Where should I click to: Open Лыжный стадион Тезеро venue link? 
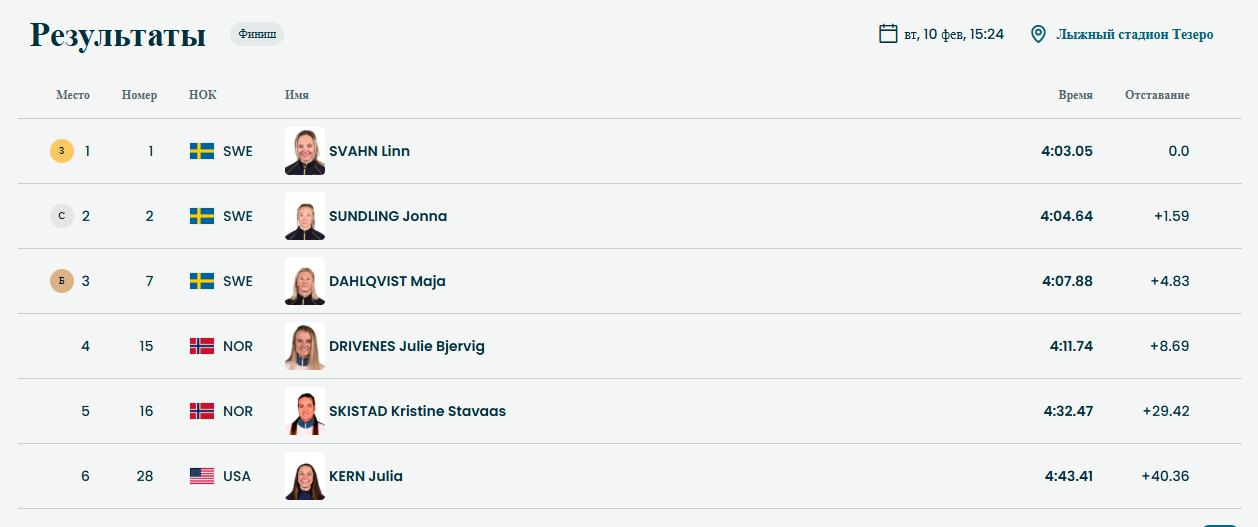(x=1135, y=34)
